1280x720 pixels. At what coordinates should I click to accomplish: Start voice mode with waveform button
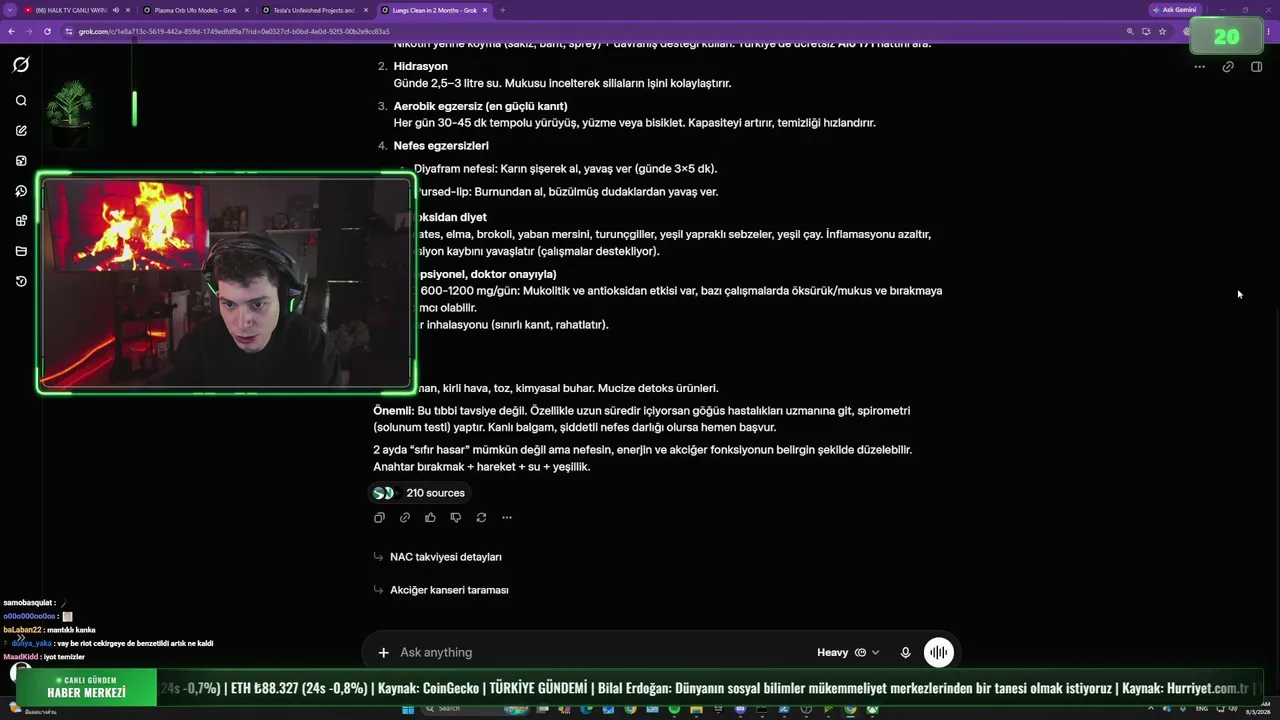click(x=939, y=653)
